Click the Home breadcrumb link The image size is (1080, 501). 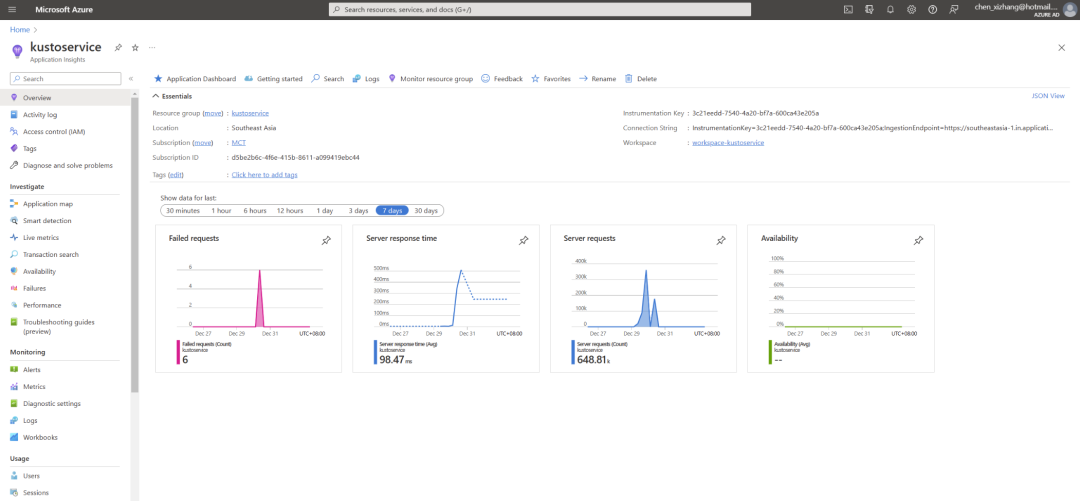pyautogui.click(x=19, y=30)
